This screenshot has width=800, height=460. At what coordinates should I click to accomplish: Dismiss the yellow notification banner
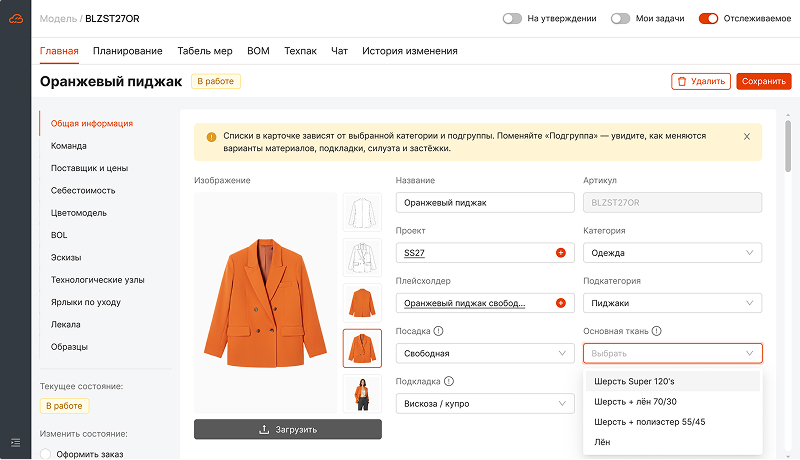click(x=746, y=137)
